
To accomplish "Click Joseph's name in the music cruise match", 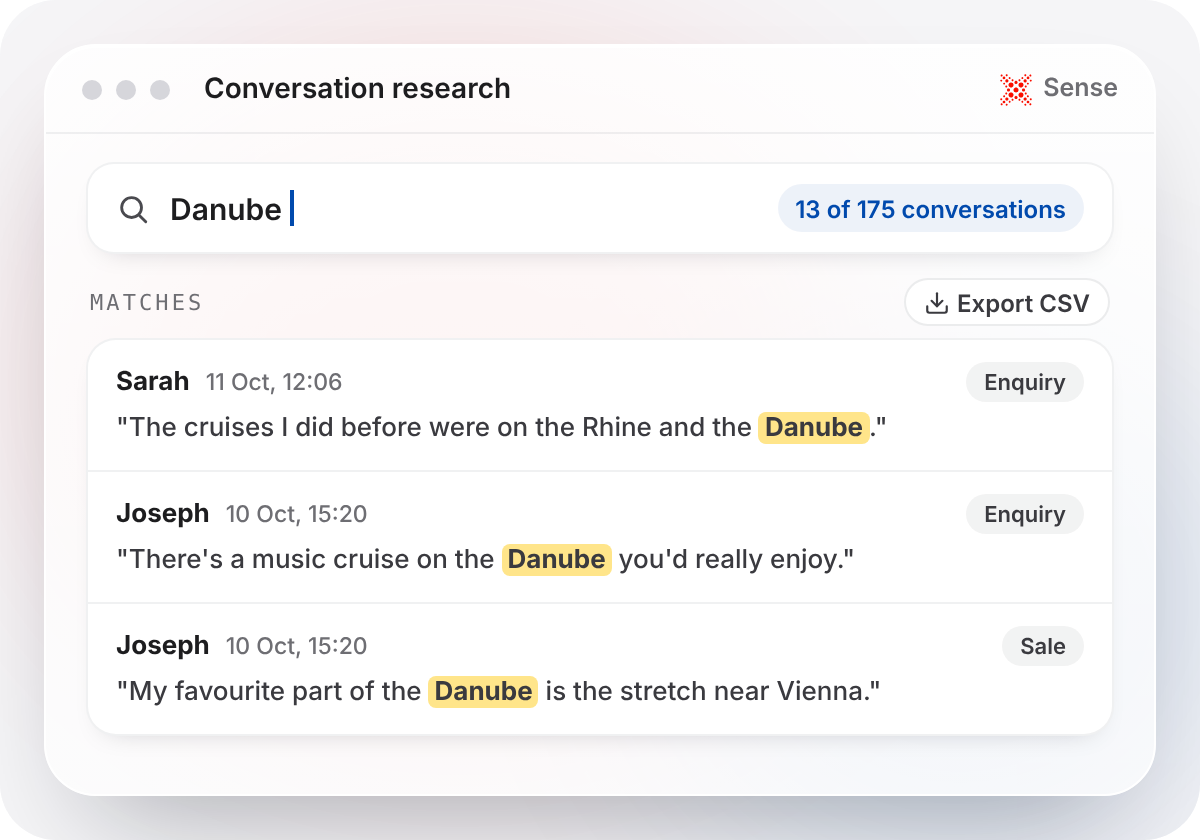I will (162, 513).
